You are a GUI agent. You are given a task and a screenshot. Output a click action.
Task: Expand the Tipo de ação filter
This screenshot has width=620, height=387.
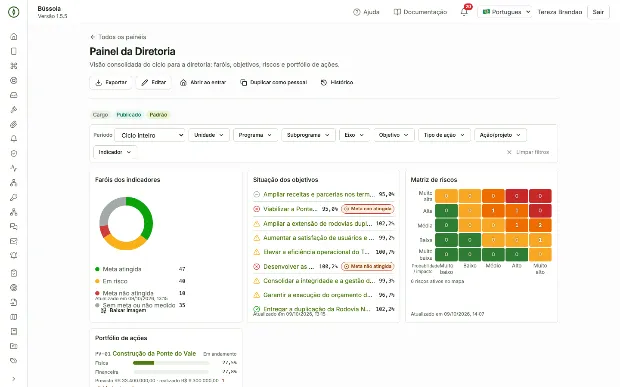[444, 135]
